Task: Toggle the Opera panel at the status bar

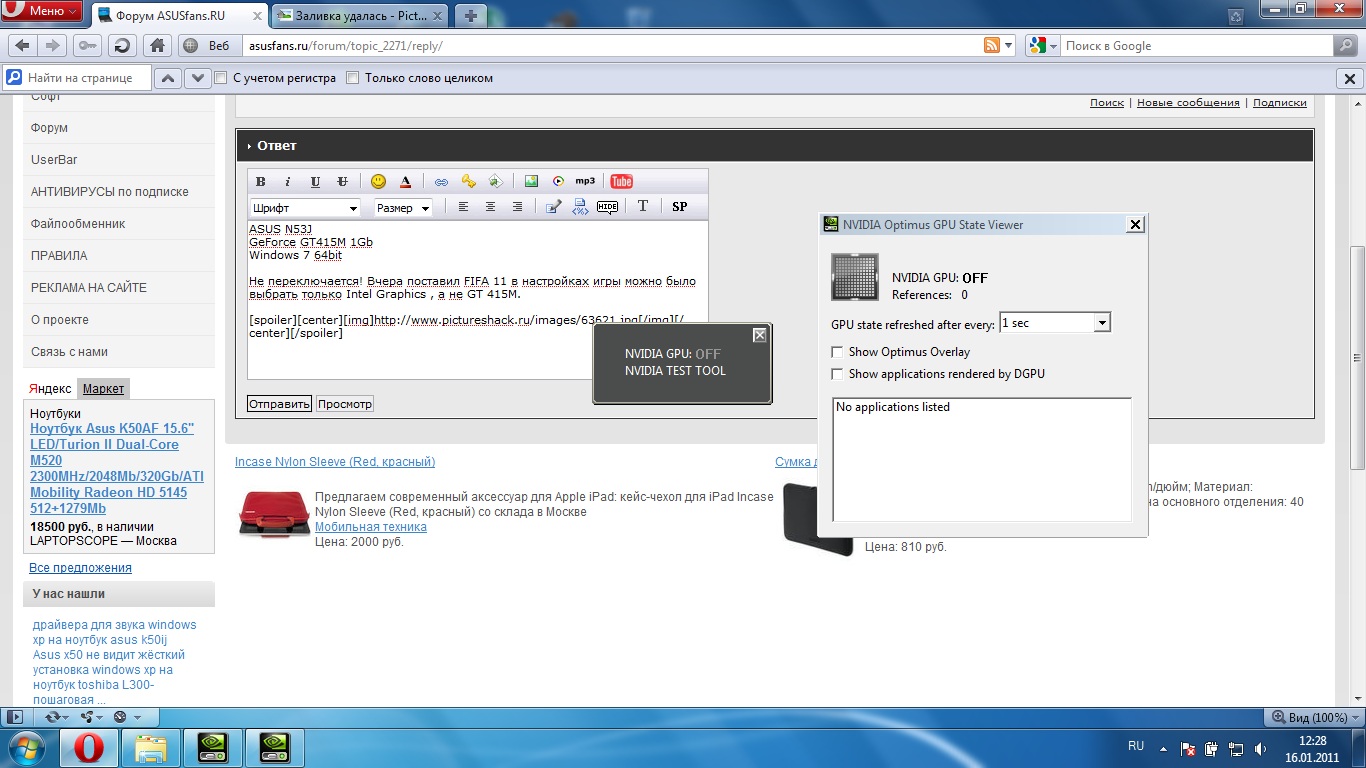Action: pyautogui.click(x=15, y=717)
